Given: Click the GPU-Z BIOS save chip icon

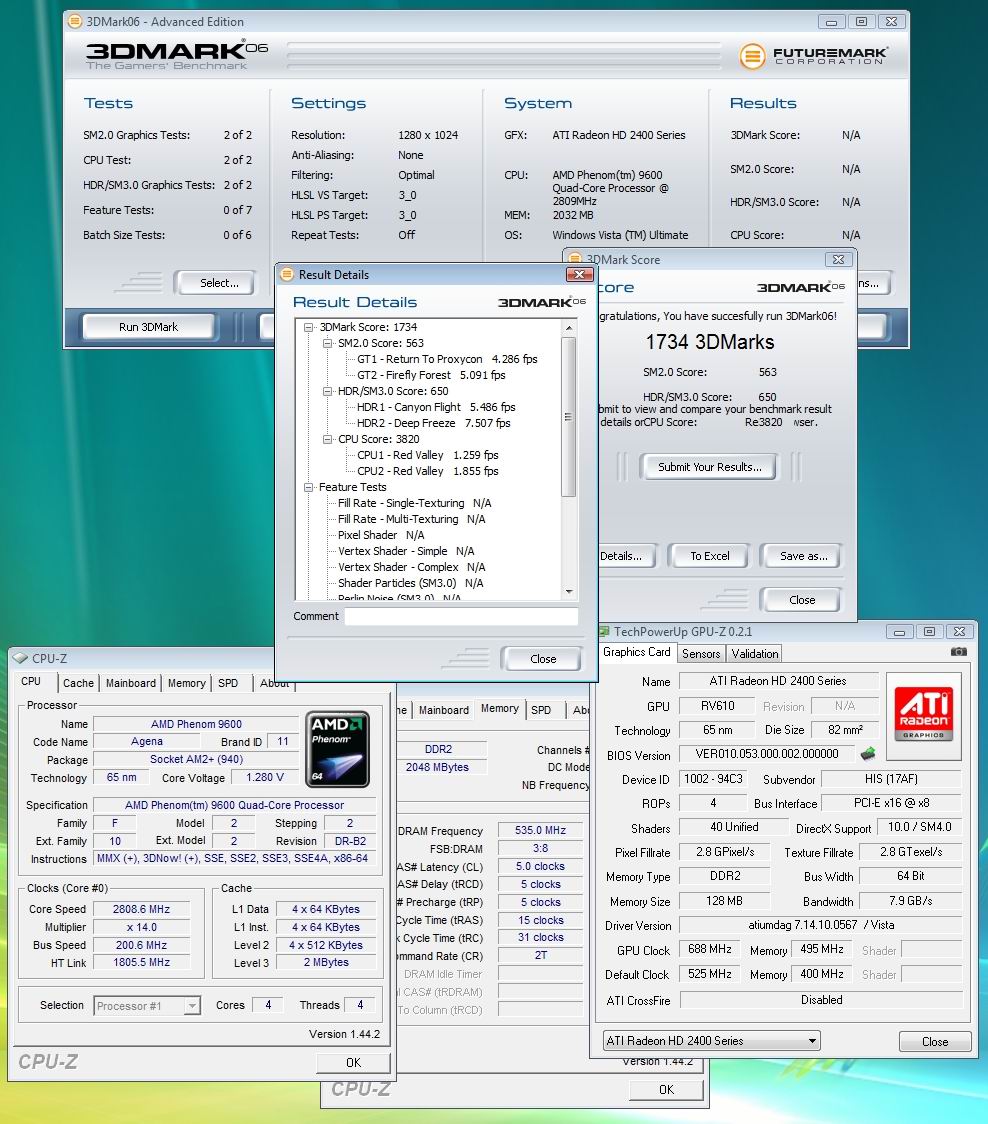Looking at the screenshot, I should click(x=868, y=753).
